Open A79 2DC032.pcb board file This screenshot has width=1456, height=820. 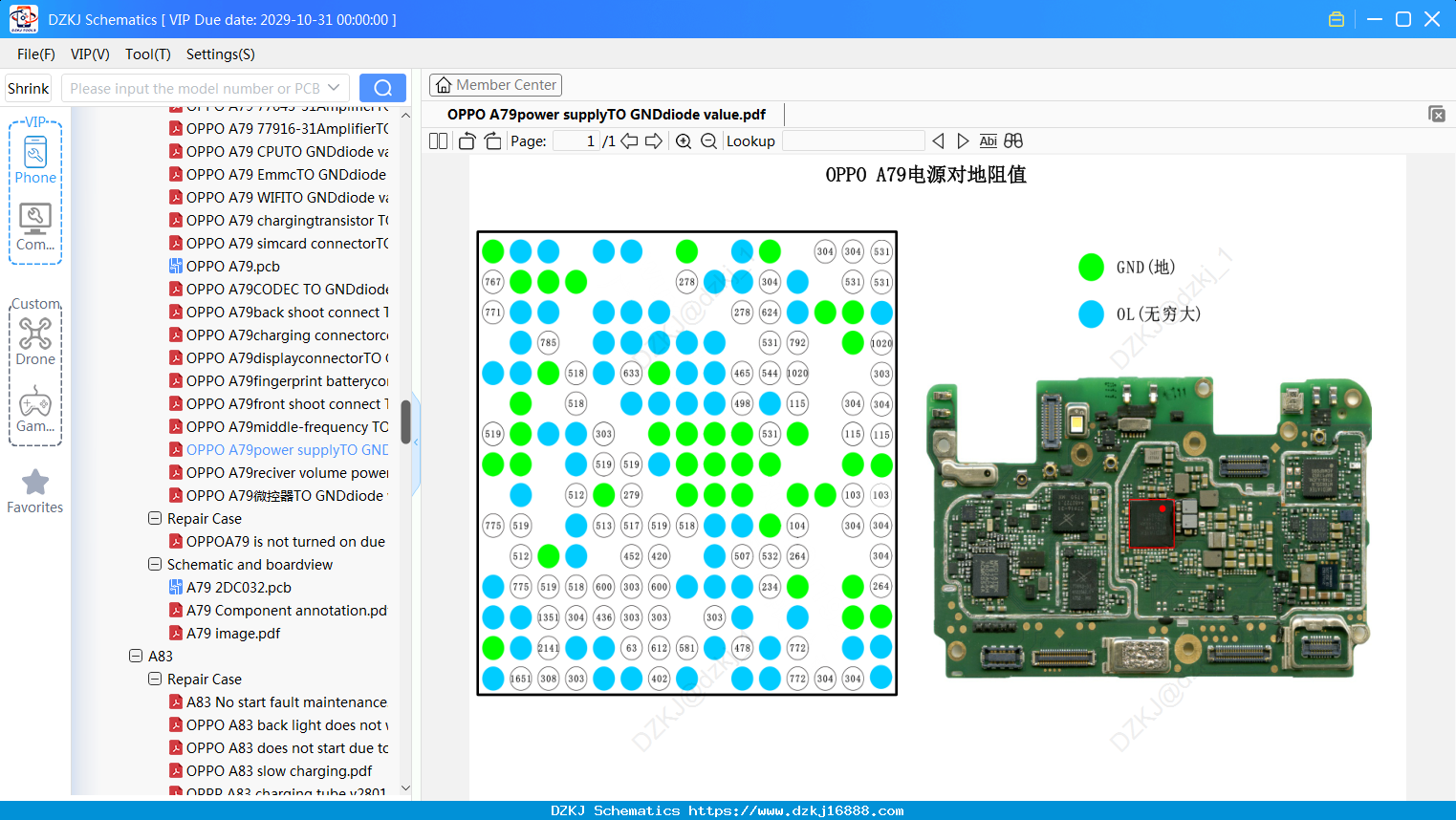click(x=230, y=588)
